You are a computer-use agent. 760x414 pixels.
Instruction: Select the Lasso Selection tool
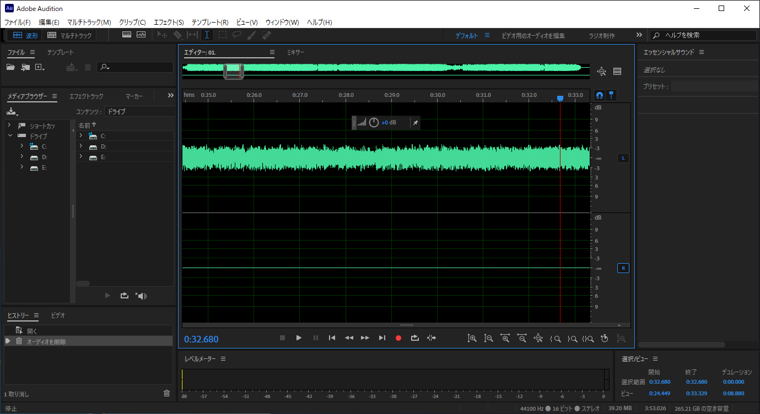(237, 35)
